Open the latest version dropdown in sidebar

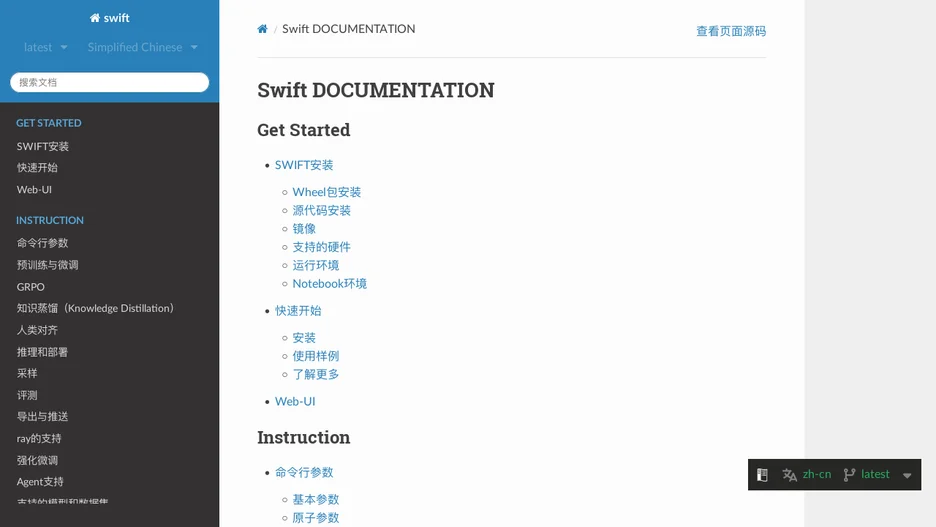pos(45,47)
